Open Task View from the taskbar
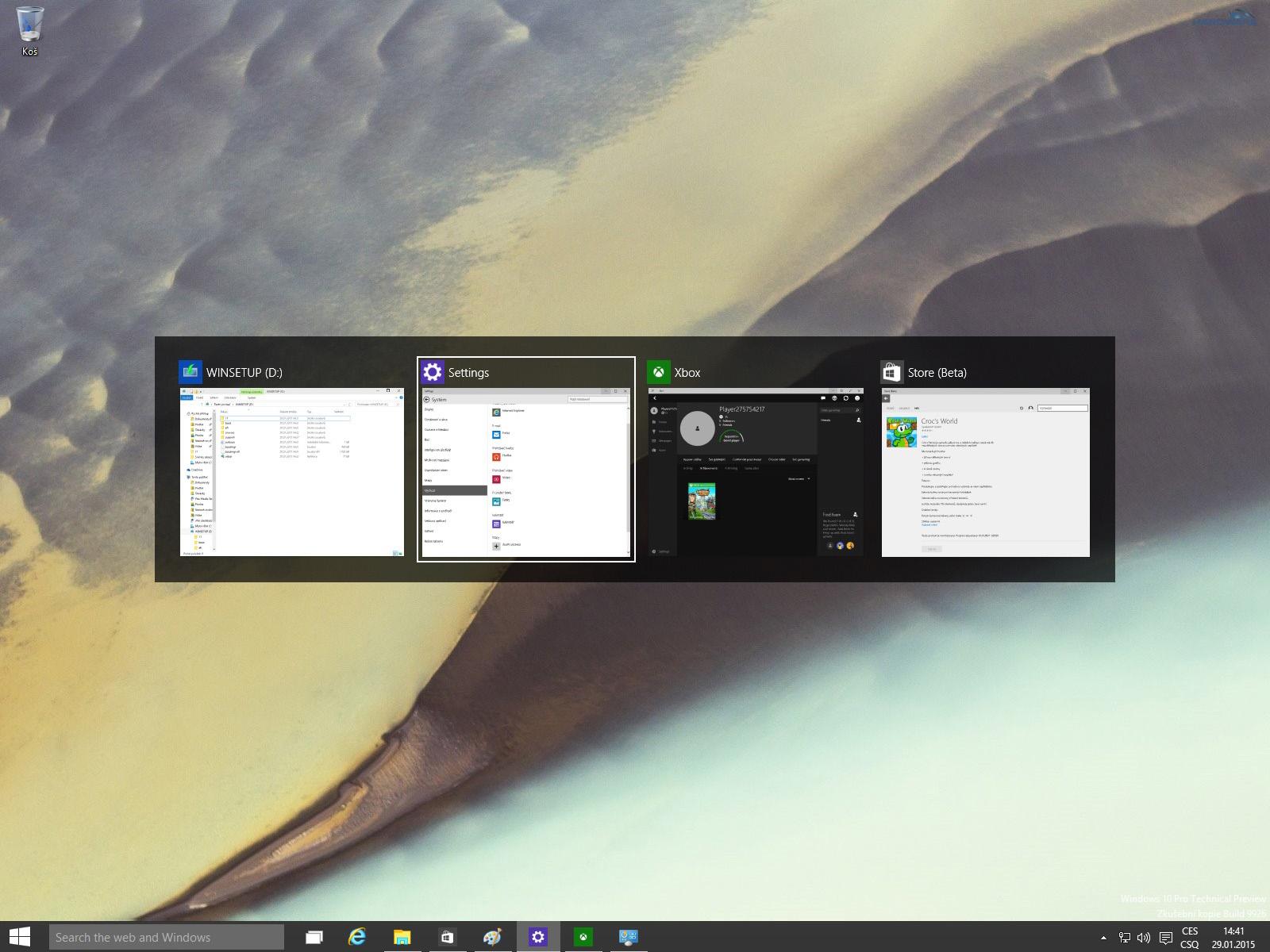Image resolution: width=1270 pixels, height=952 pixels. tap(314, 937)
